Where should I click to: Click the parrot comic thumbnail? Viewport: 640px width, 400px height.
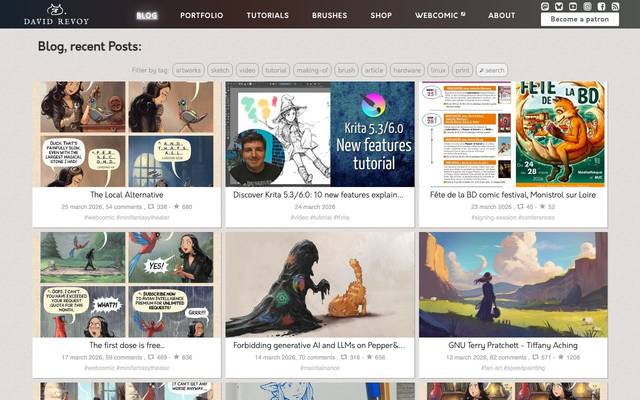click(x=127, y=284)
